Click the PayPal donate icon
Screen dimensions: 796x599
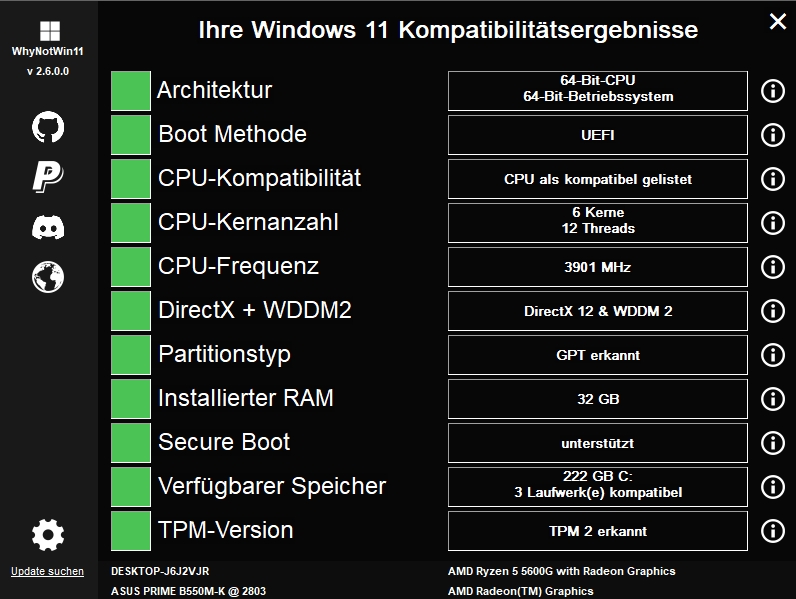(x=48, y=176)
